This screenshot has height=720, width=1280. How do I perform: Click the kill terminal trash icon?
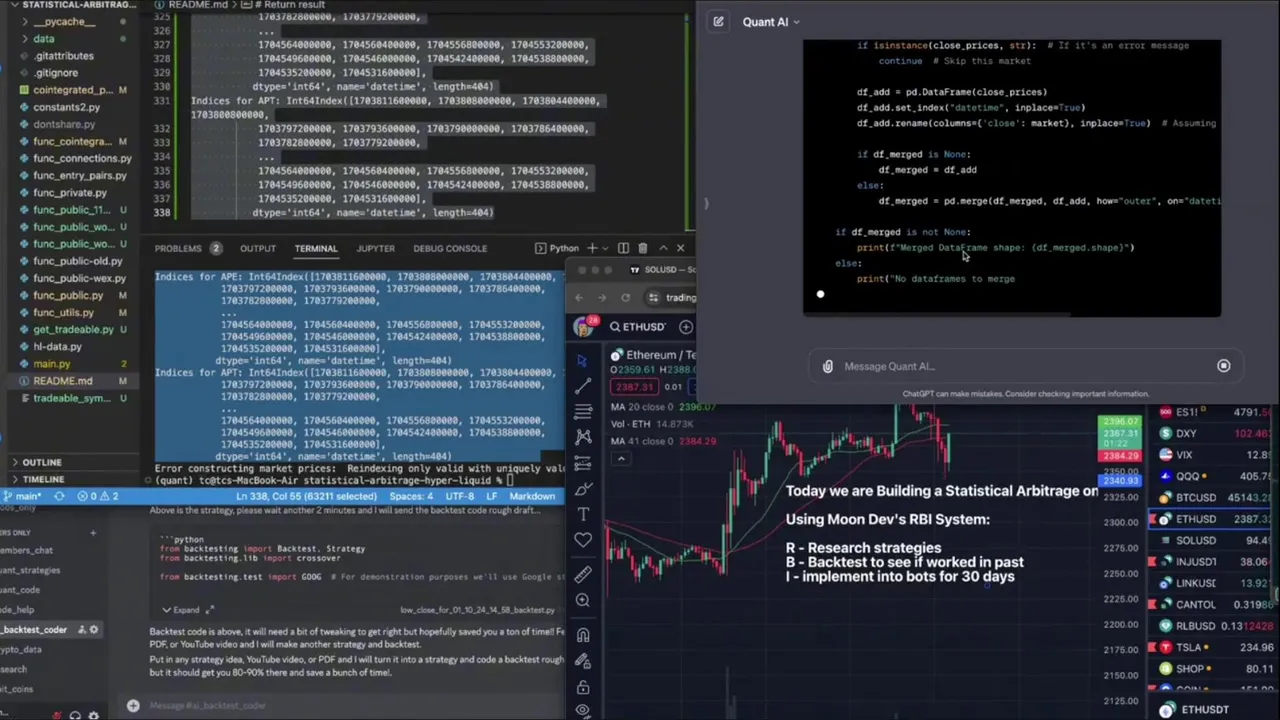(643, 248)
